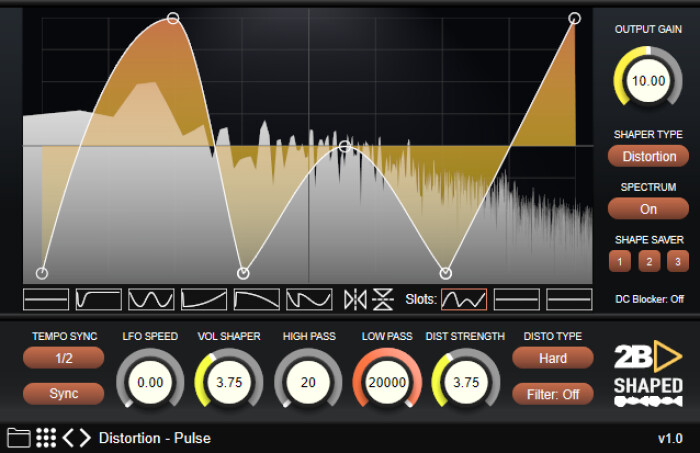Save shape to Shape Saver slot 1
The image size is (700, 453).
620,261
